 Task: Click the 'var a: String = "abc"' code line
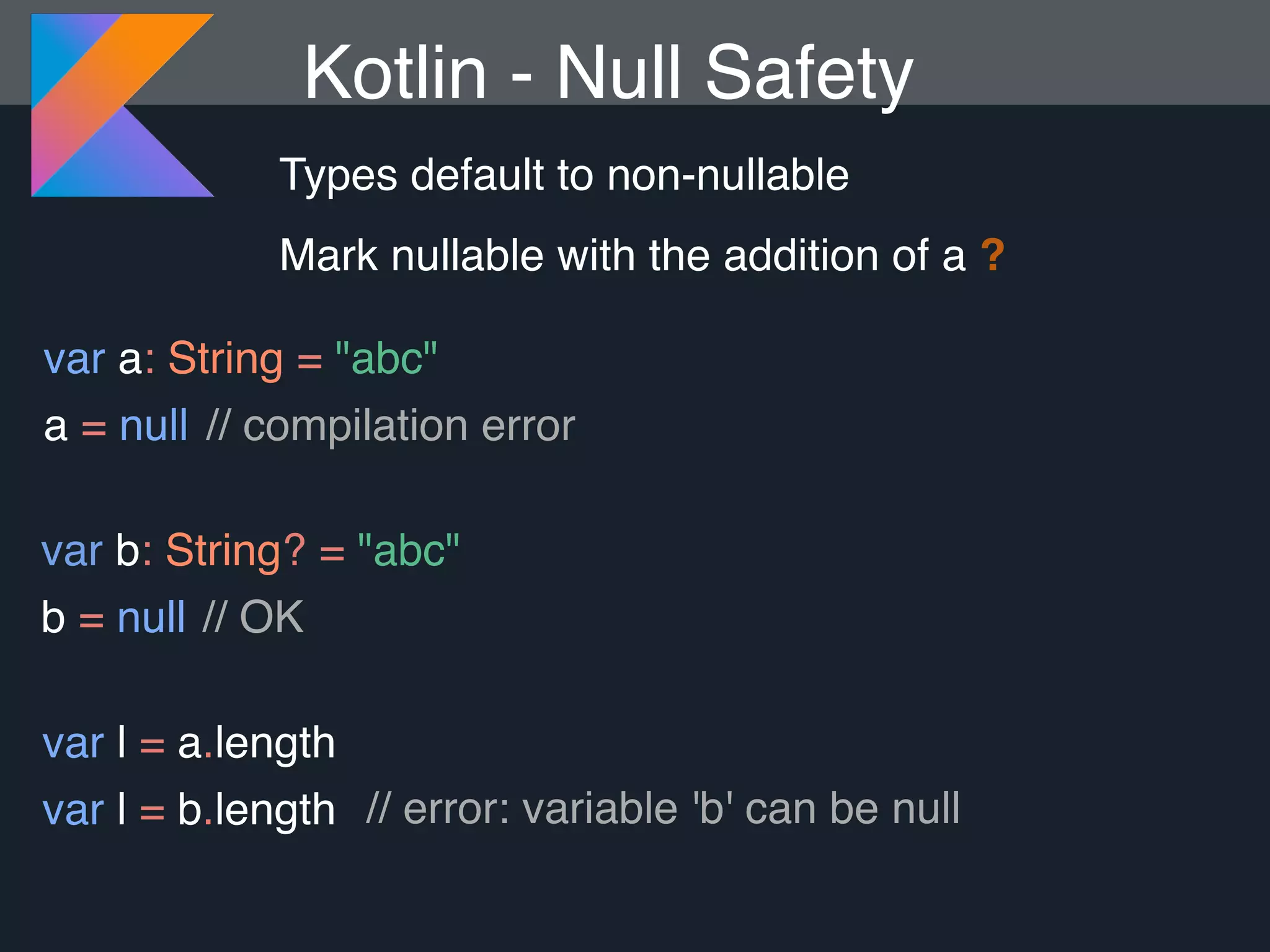tap(241, 359)
